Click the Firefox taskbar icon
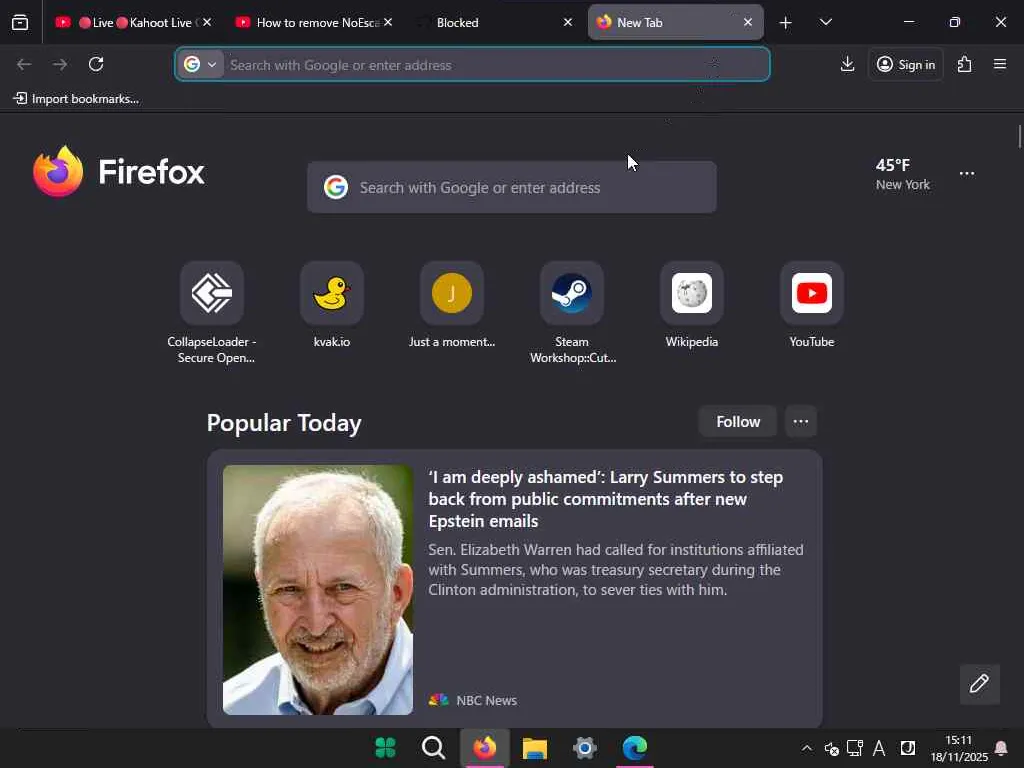This screenshot has height=768, width=1024. pyautogui.click(x=485, y=747)
